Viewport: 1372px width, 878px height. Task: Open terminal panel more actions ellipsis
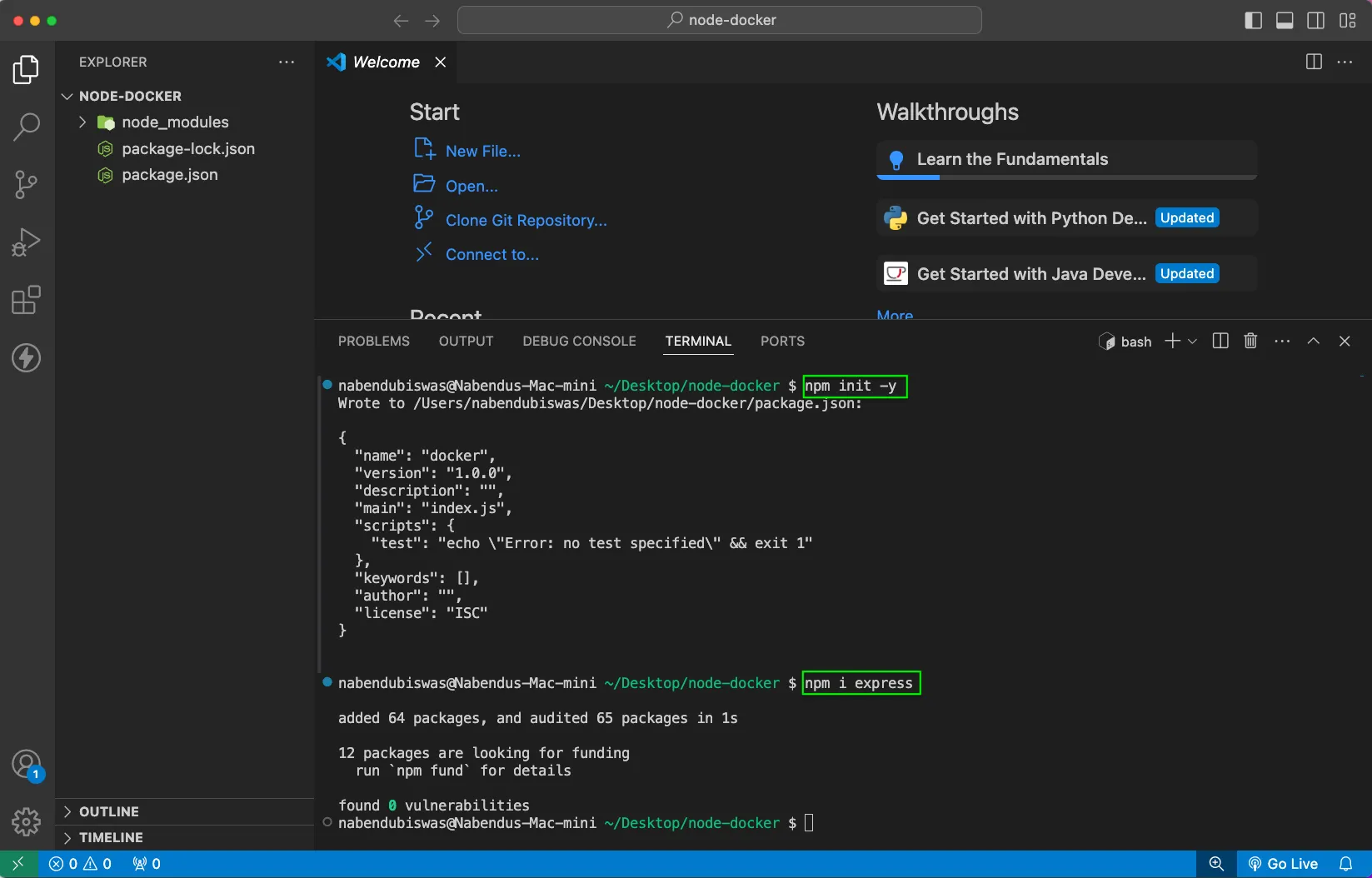point(1282,341)
